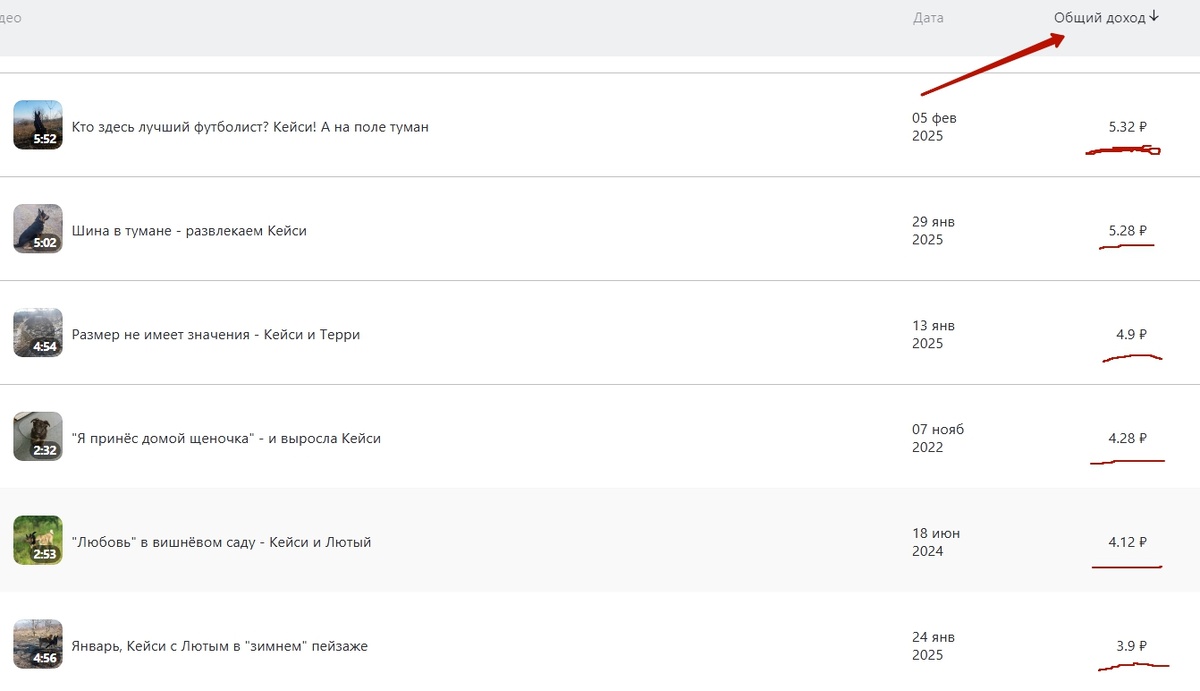Open thumbnail of the January landscape video
Image resolution: width=1200 pixels, height=691 pixels.
[38, 645]
